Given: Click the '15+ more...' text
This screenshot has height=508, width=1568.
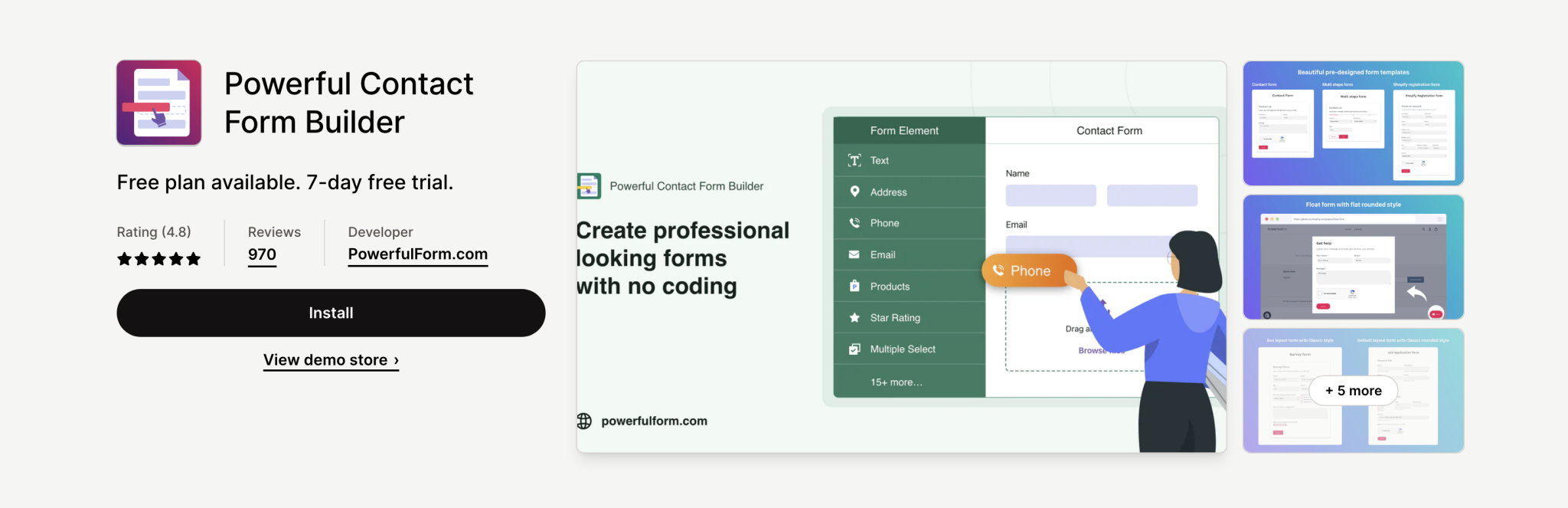Looking at the screenshot, I should point(896,382).
